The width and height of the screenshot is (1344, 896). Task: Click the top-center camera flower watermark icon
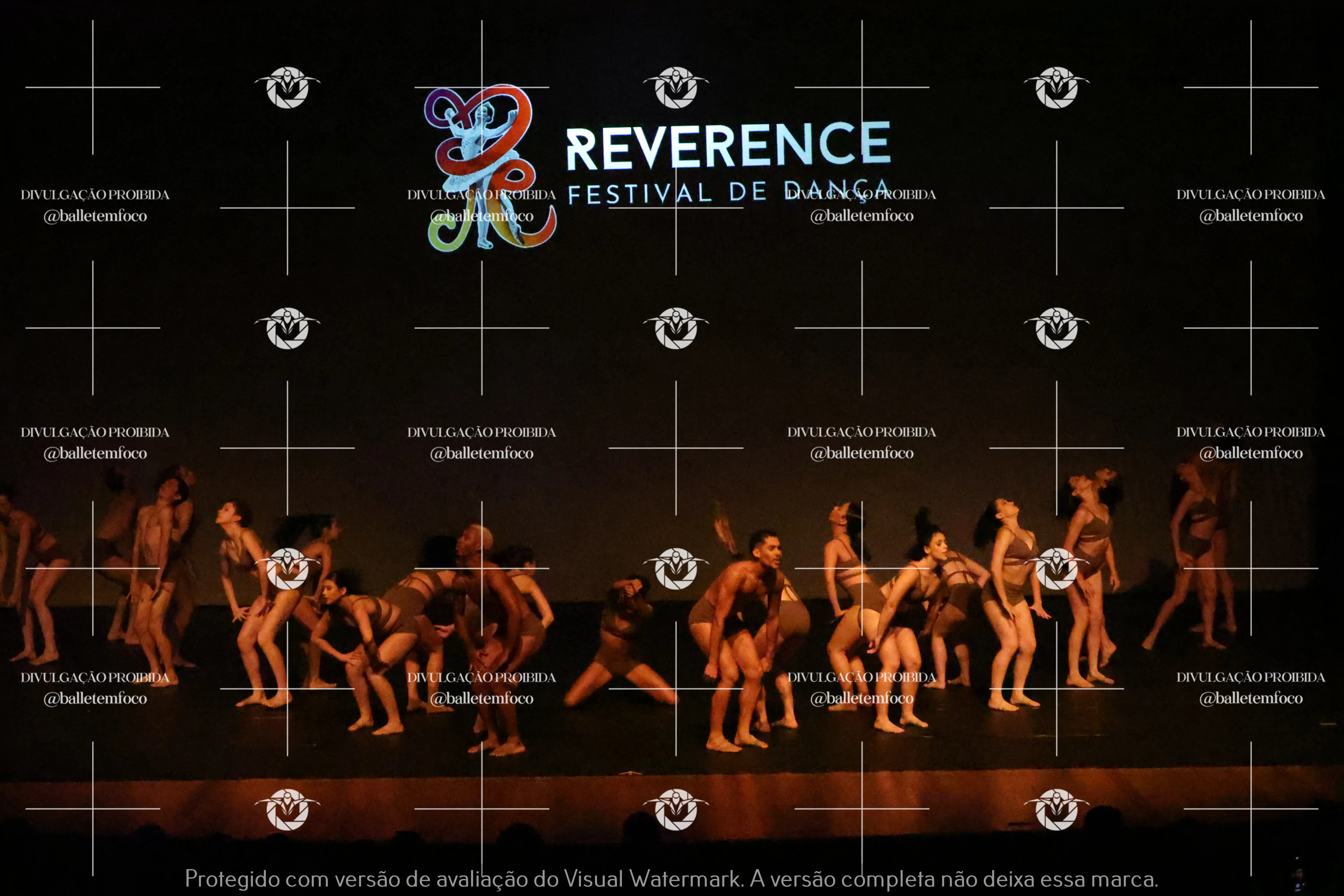click(676, 87)
